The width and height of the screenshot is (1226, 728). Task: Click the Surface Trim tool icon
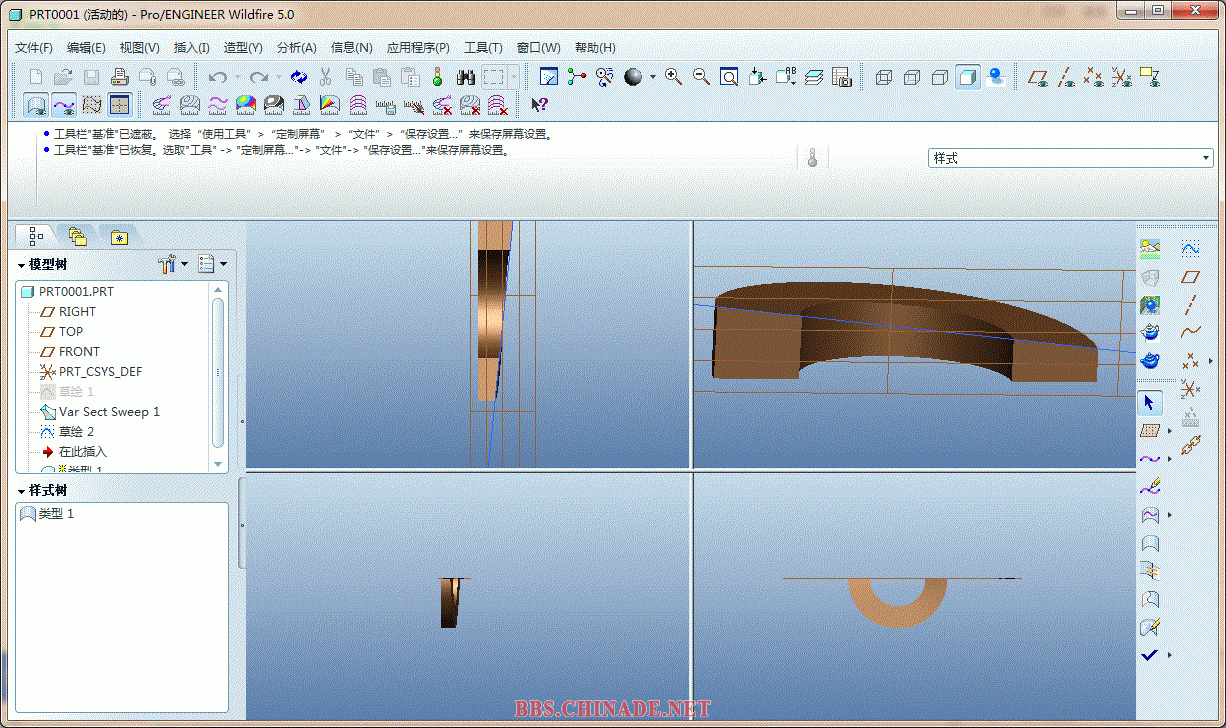tap(1150, 599)
